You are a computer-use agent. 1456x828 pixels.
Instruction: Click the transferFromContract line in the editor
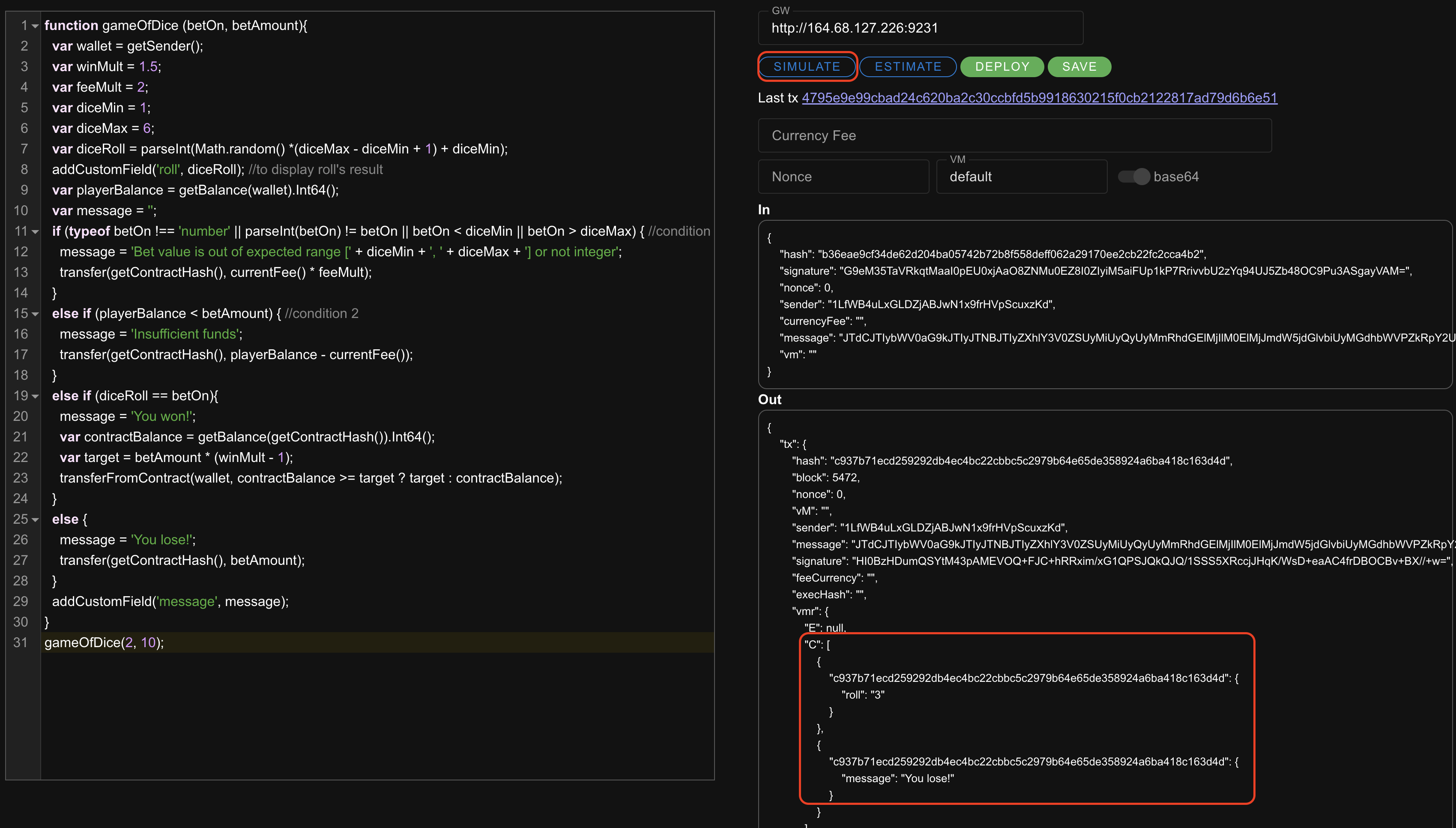pos(311,478)
